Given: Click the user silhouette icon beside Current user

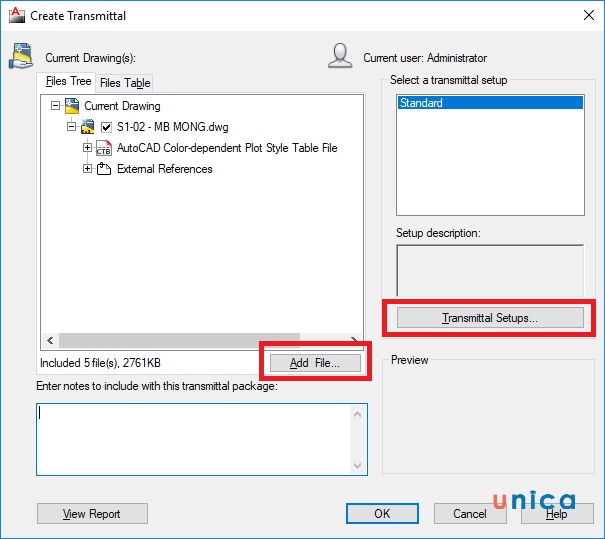Looking at the screenshot, I should coord(340,56).
